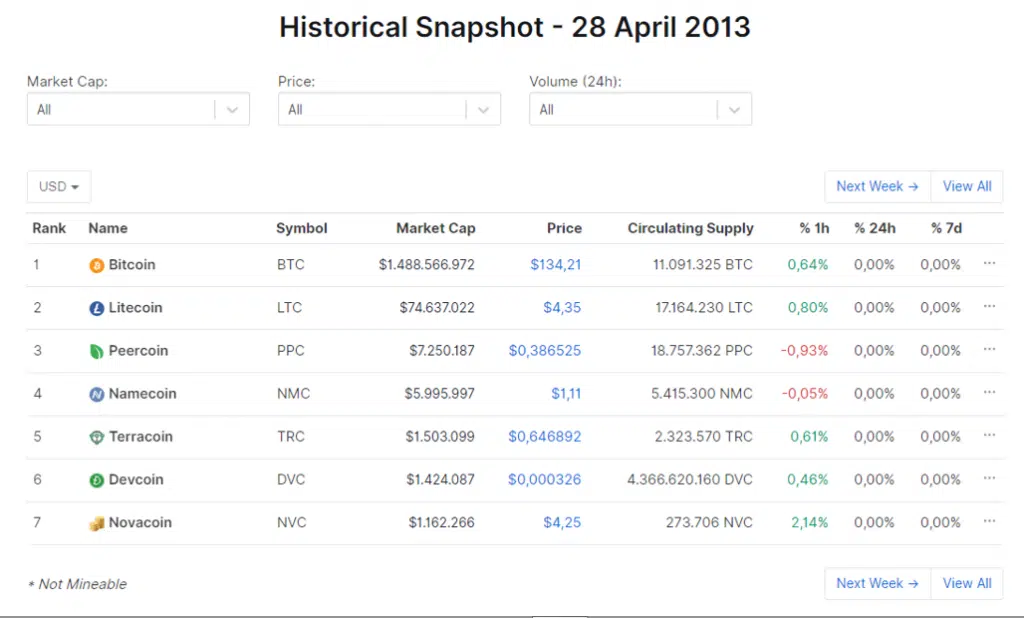Screen dimensions: 1024x618
Task: Click Bitcoin market cap $1.488.566.972
Action: pos(426,265)
